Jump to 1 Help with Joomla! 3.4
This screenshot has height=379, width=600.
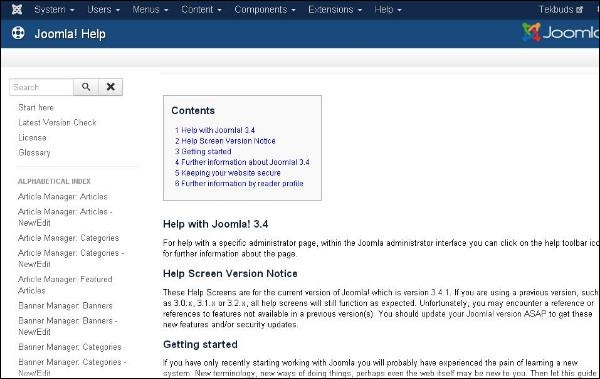coord(215,130)
